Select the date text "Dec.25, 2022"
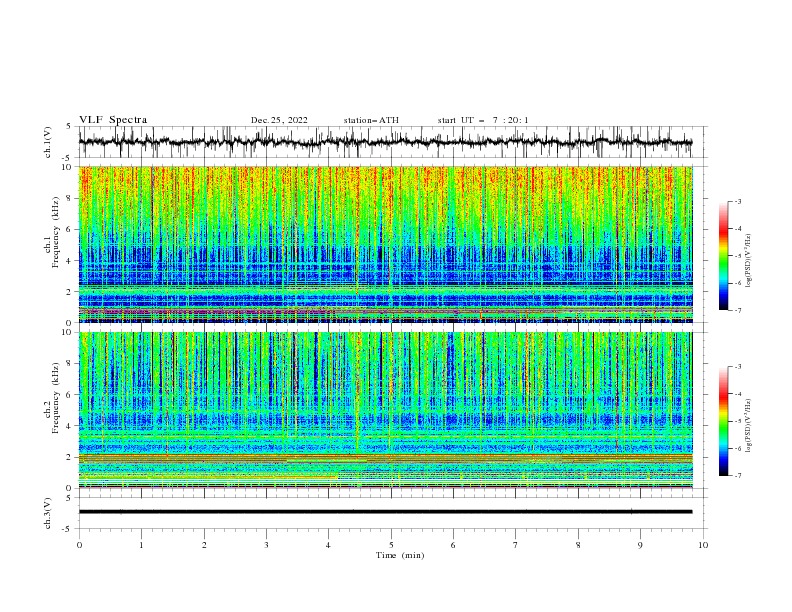This screenshot has width=792, height=612. [x=279, y=120]
